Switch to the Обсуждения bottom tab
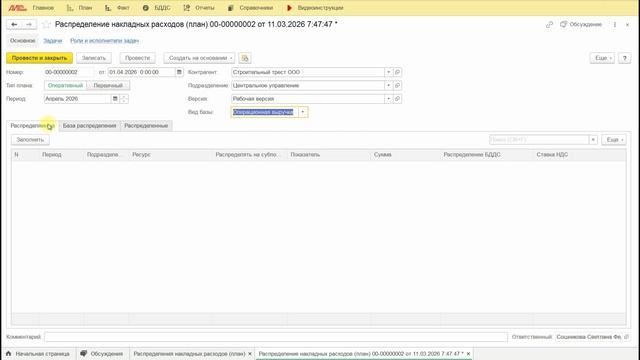The image size is (640, 360). click(102, 354)
